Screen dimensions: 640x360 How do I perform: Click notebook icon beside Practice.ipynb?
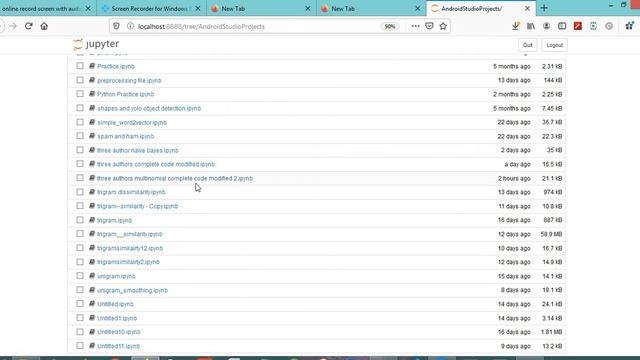pos(92,66)
